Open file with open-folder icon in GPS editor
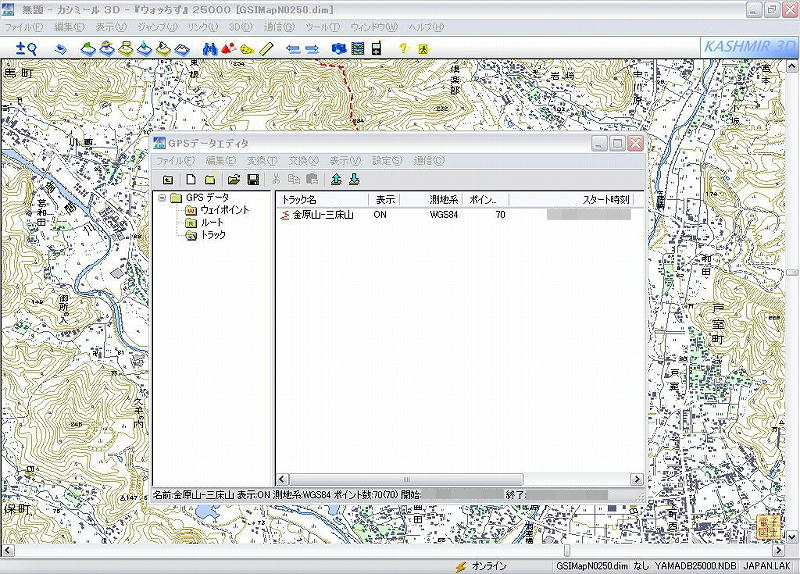The height and width of the screenshot is (574, 800). tap(234, 179)
